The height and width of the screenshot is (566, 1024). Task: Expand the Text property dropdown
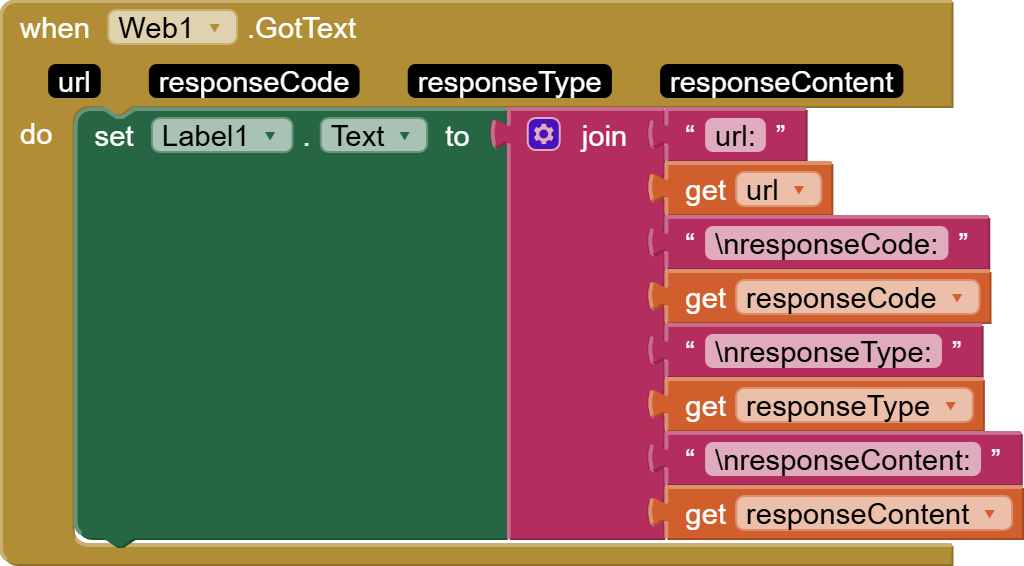[405, 136]
